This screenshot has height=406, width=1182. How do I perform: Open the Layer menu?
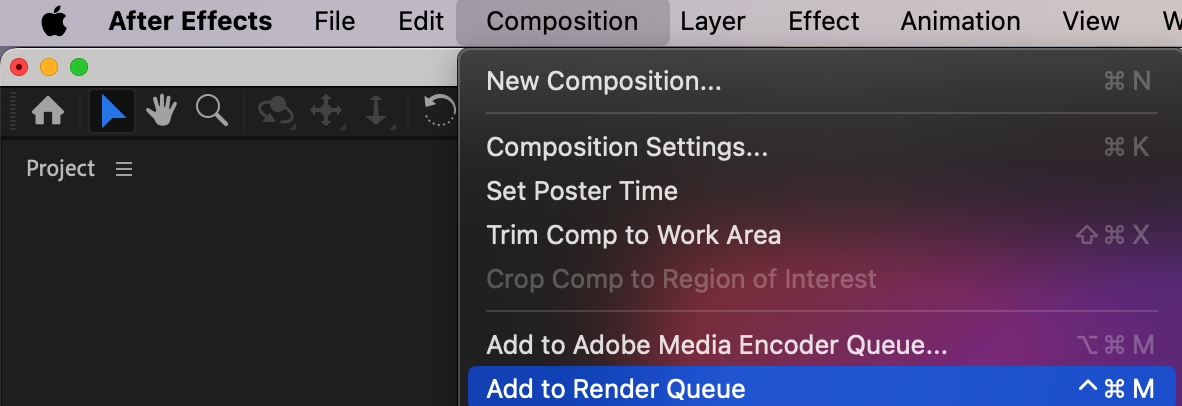713,21
